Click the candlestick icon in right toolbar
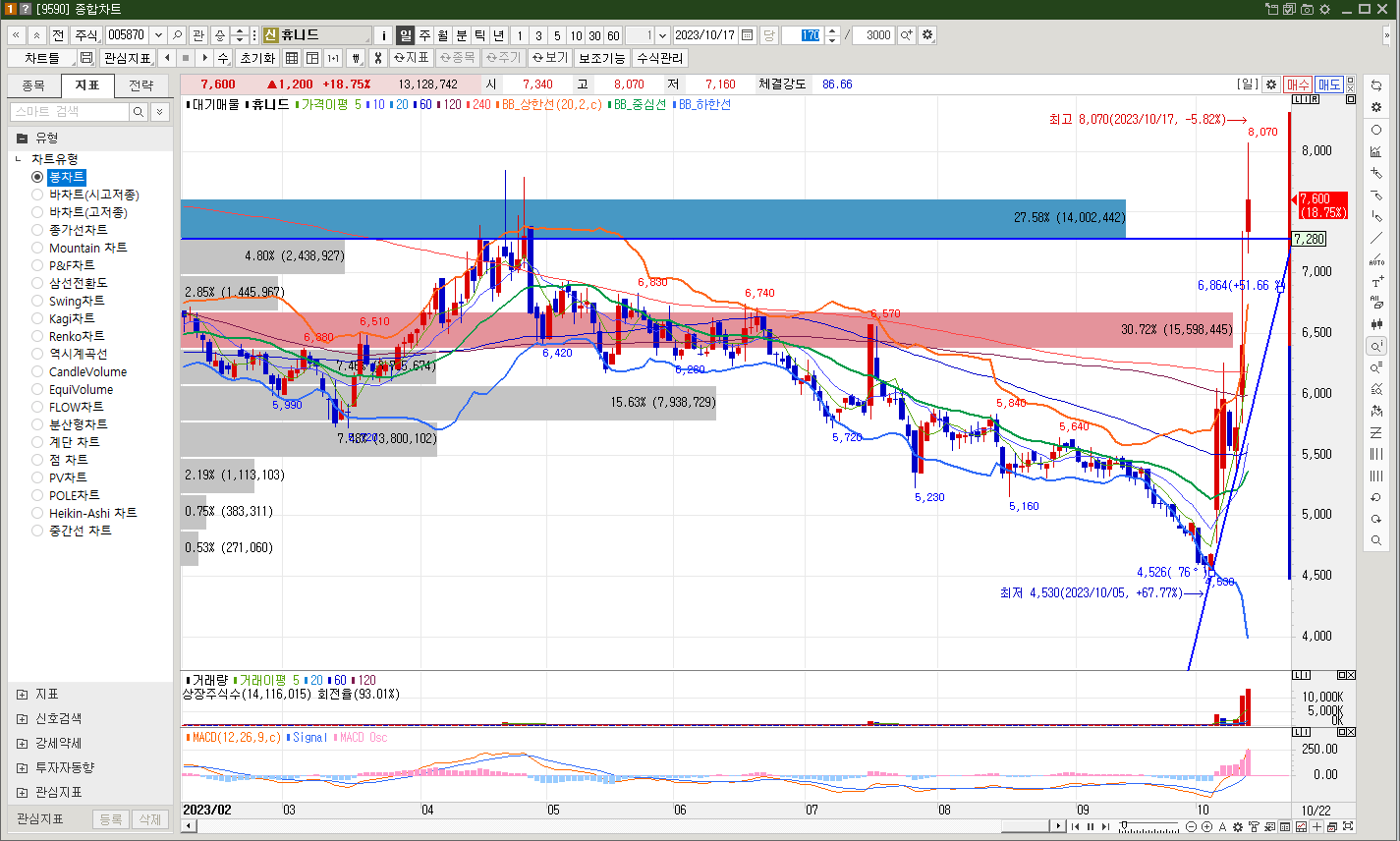 (x=1376, y=324)
